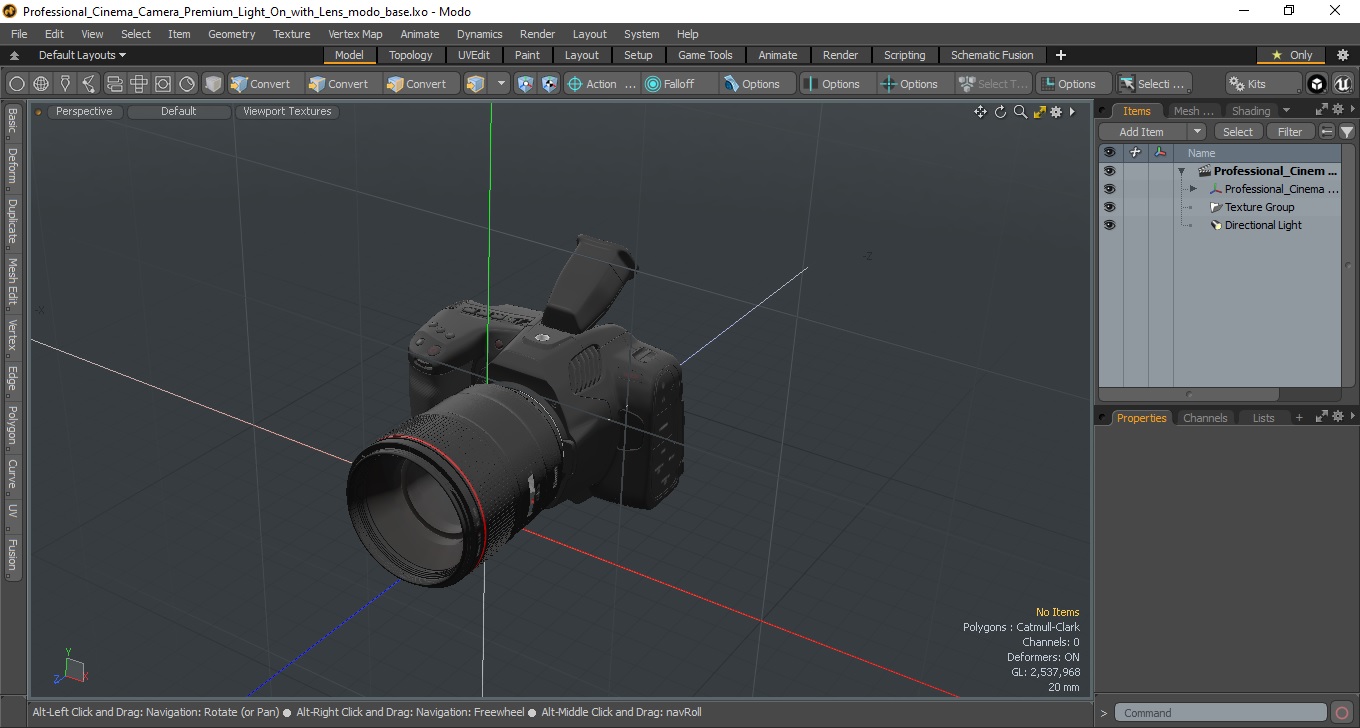Click the Kits gear button
Screen dimensions: 1360x728
tap(1263, 84)
